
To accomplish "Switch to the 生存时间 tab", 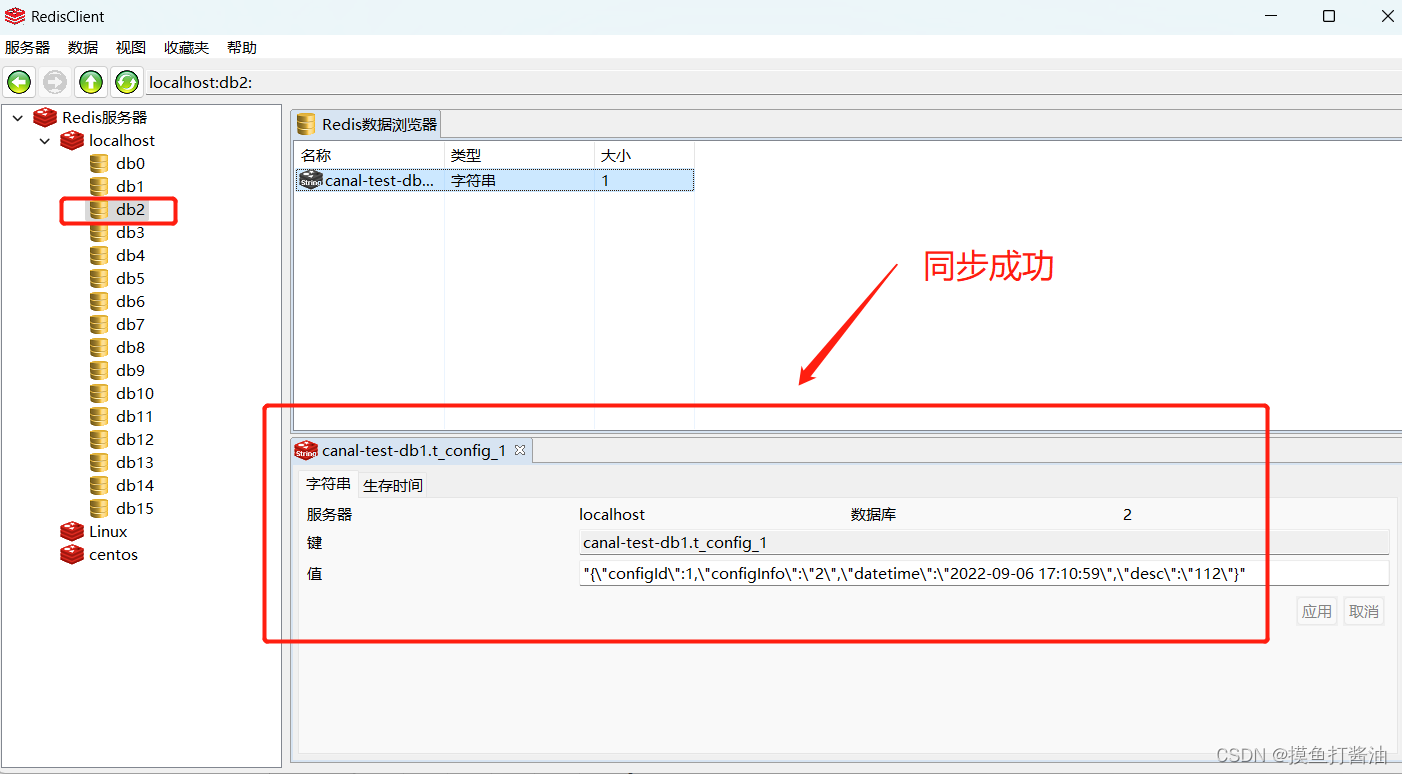I will coord(393,485).
